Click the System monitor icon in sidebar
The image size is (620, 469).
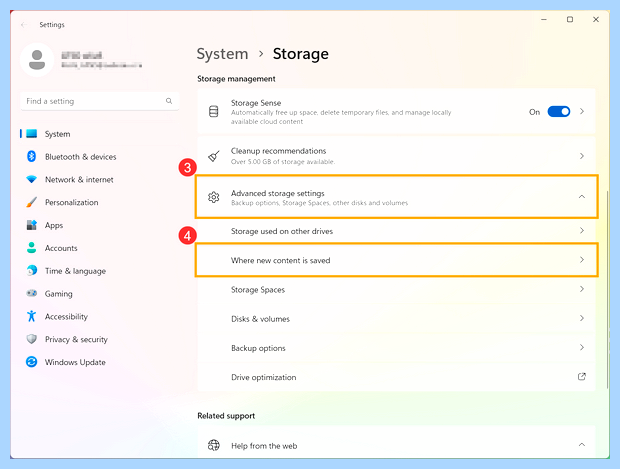coord(32,134)
